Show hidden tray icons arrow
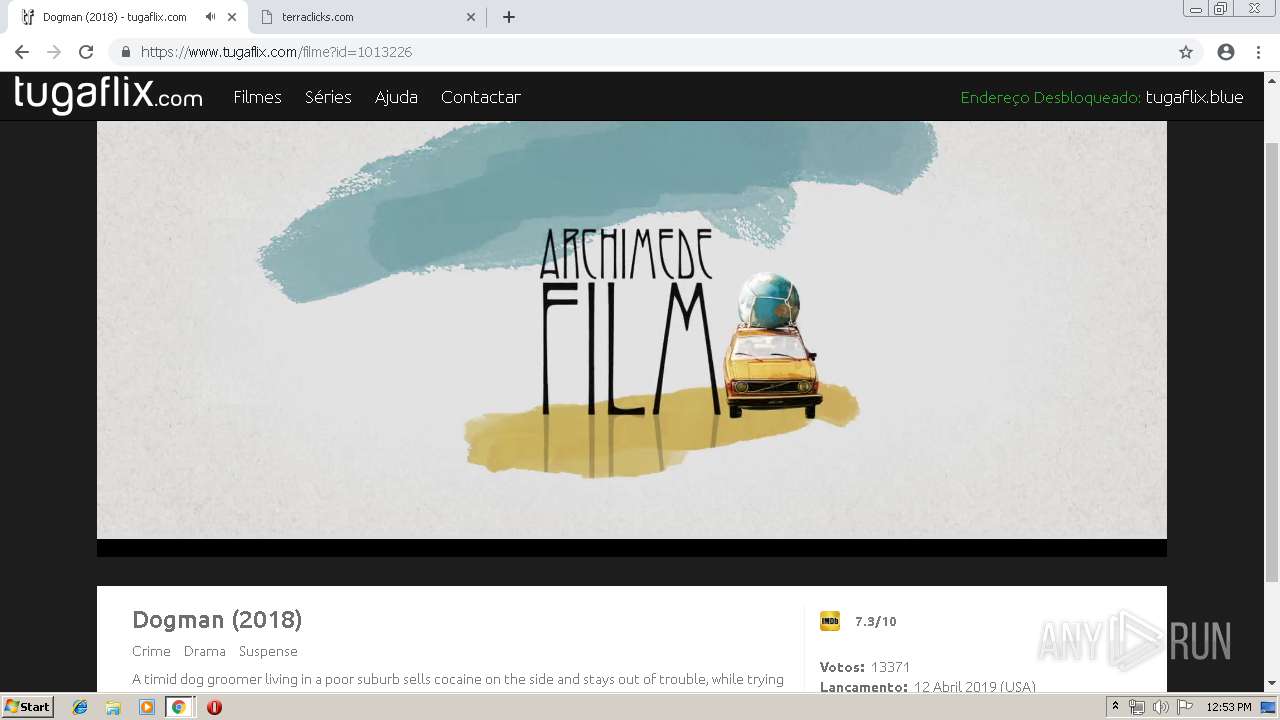This screenshot has width=1280, height=720. tap(1115, 707)
